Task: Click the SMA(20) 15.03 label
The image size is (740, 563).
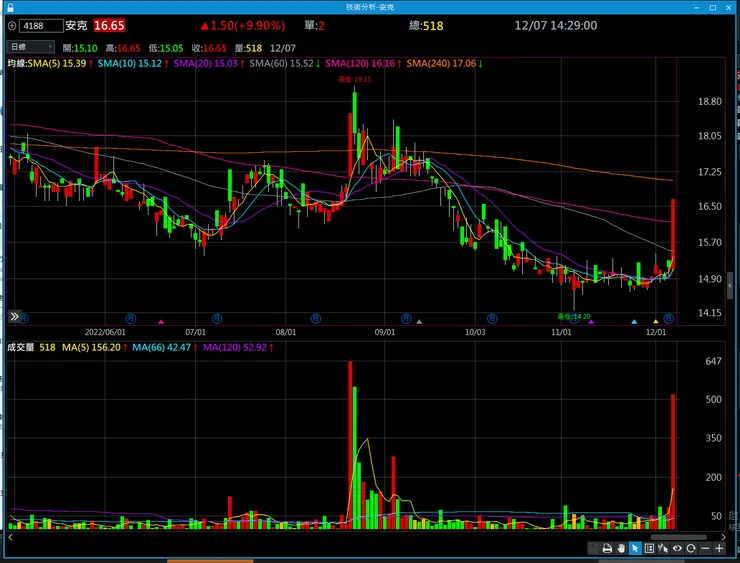Action: 205,63
